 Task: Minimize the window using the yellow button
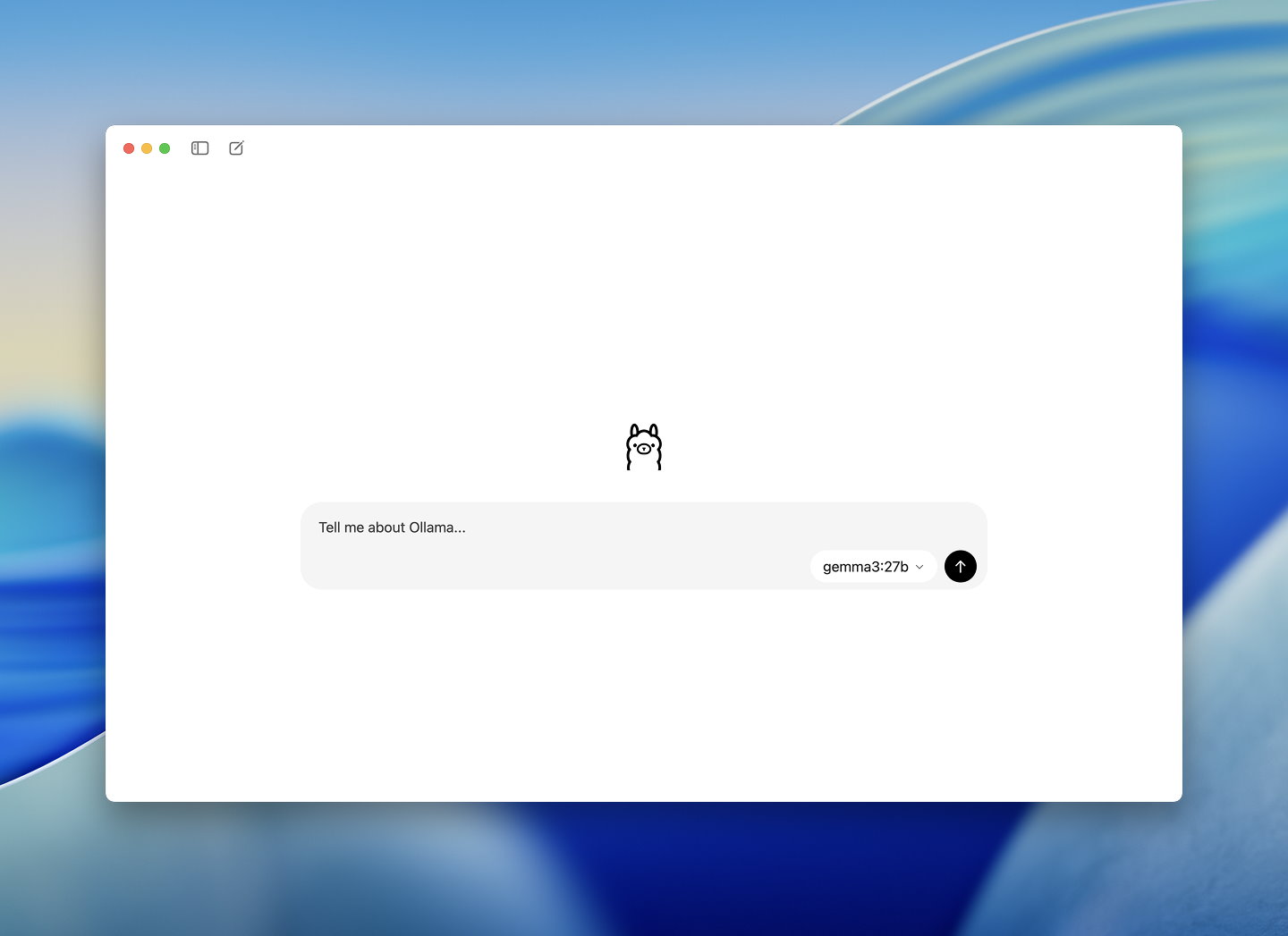[147, 148]
